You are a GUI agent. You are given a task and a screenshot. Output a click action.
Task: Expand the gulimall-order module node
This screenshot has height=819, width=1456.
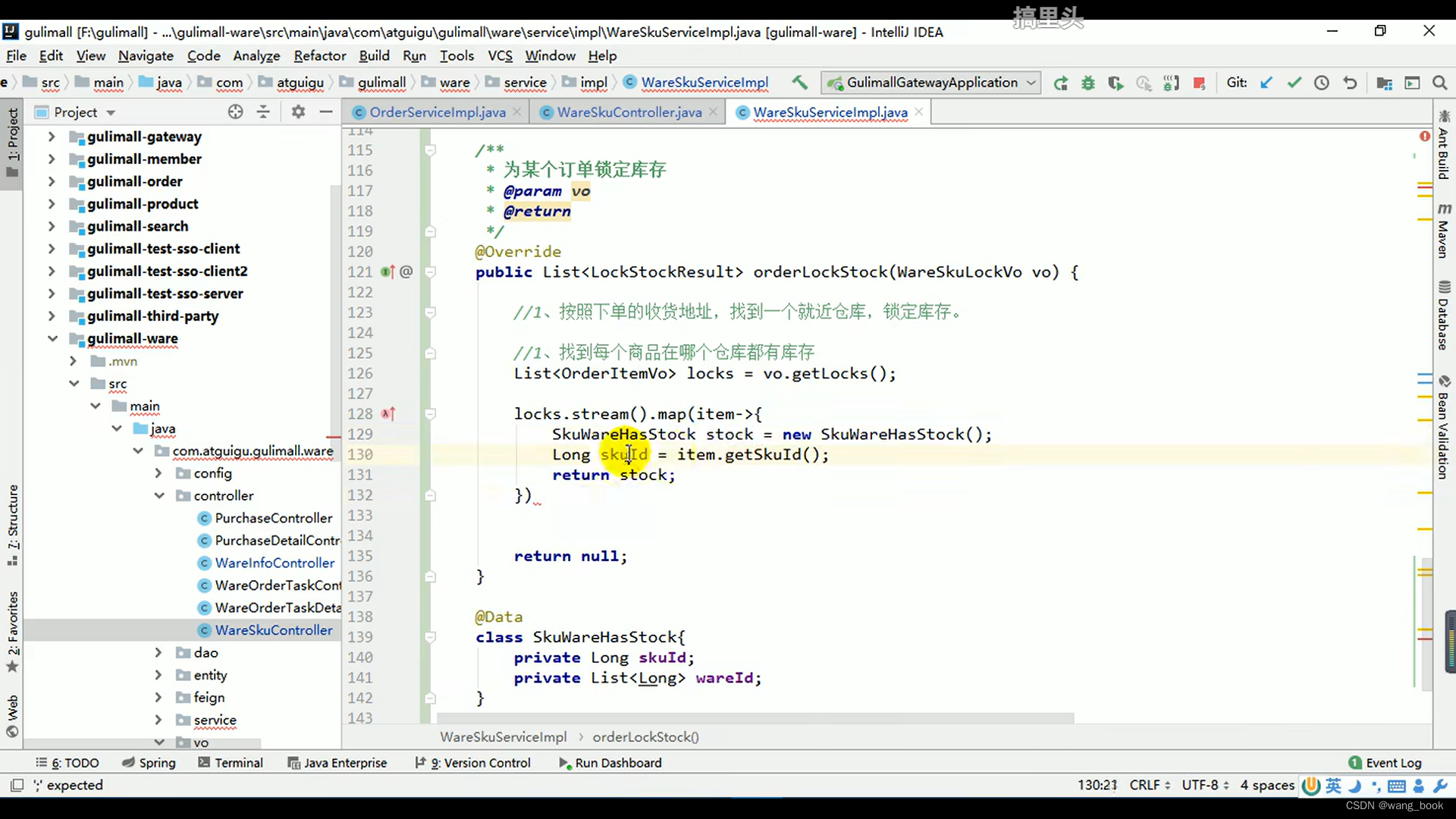point(52,181)
